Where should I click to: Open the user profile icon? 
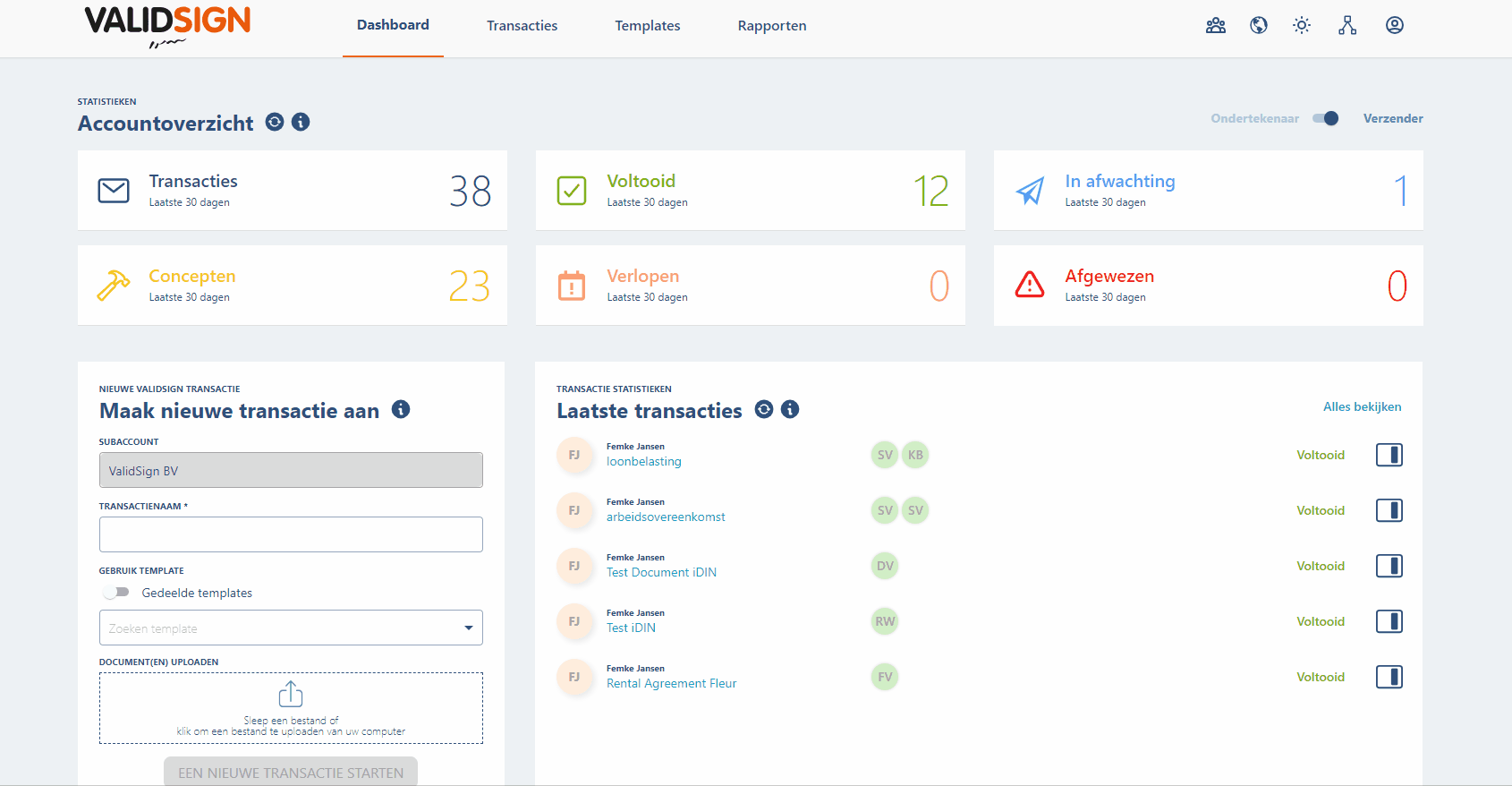(x=1395, y=25)
